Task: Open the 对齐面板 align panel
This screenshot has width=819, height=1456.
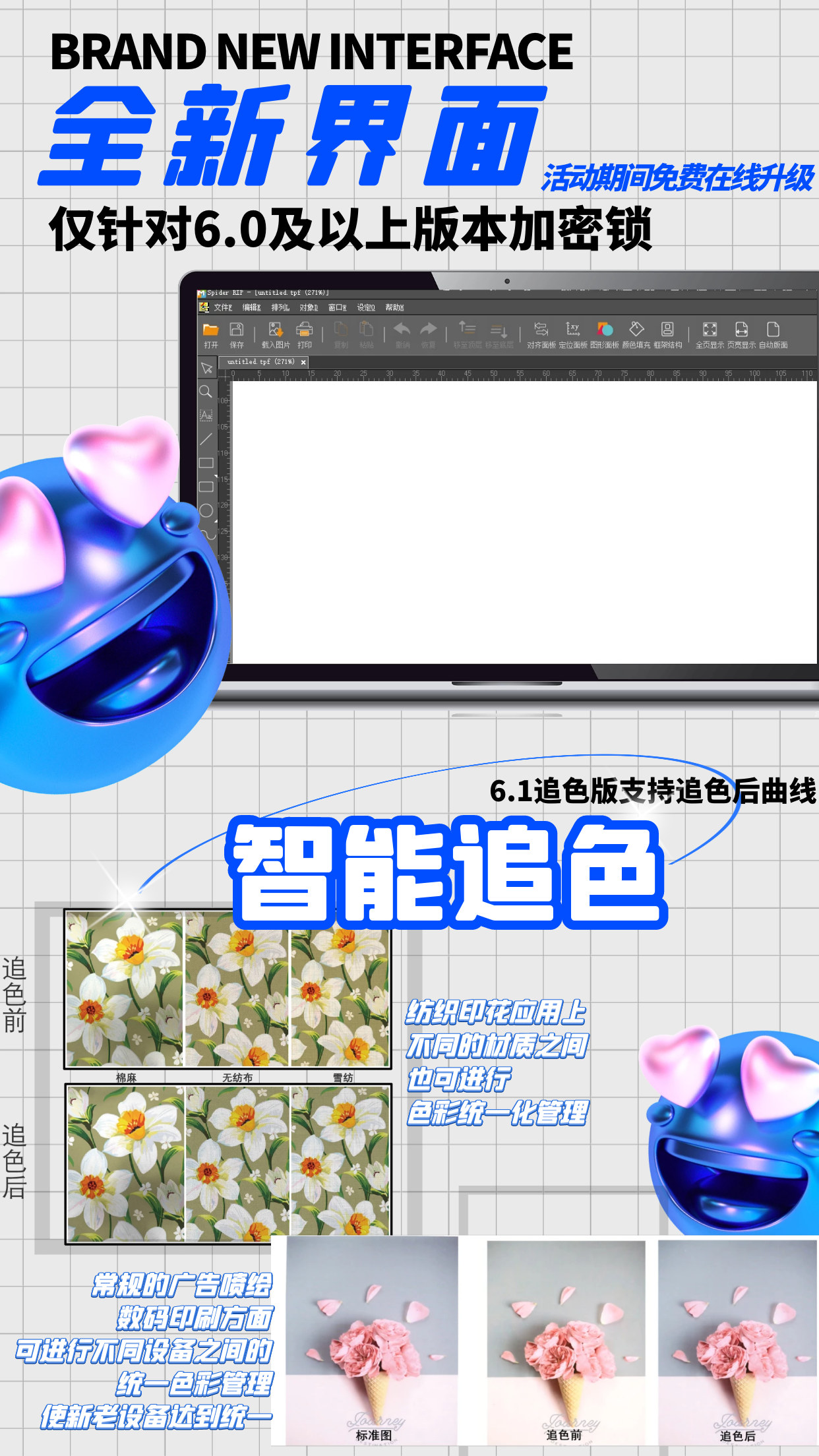Action: pyautogui.click(x=541, y=329)
